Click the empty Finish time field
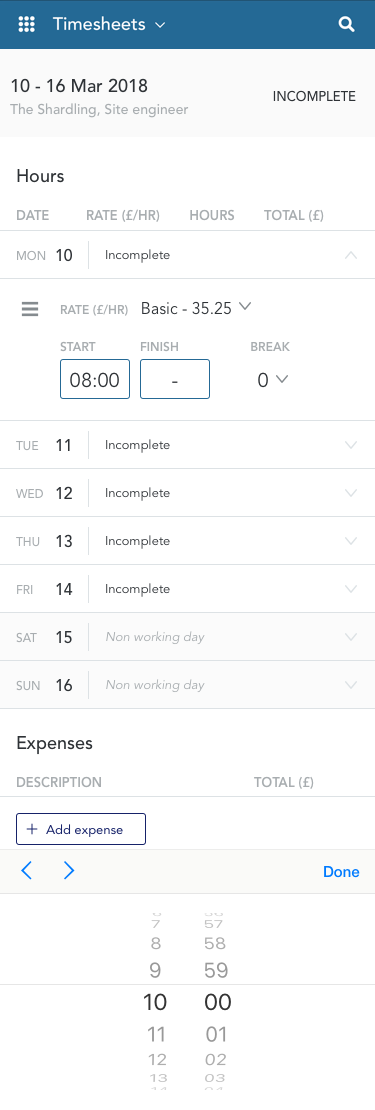 point(175,379)
